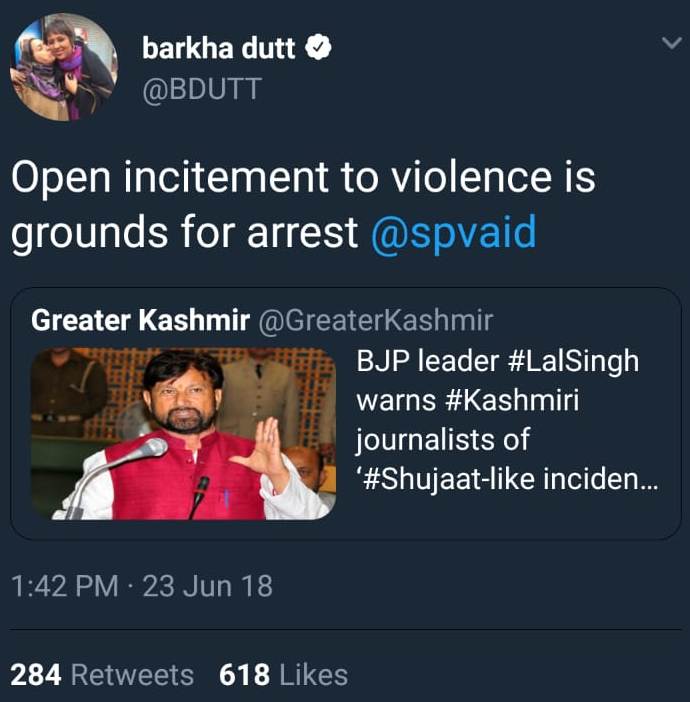Screen dimensions: 690x702
Task: Click the #LalSingh hashtag
Action: point(574,361)
